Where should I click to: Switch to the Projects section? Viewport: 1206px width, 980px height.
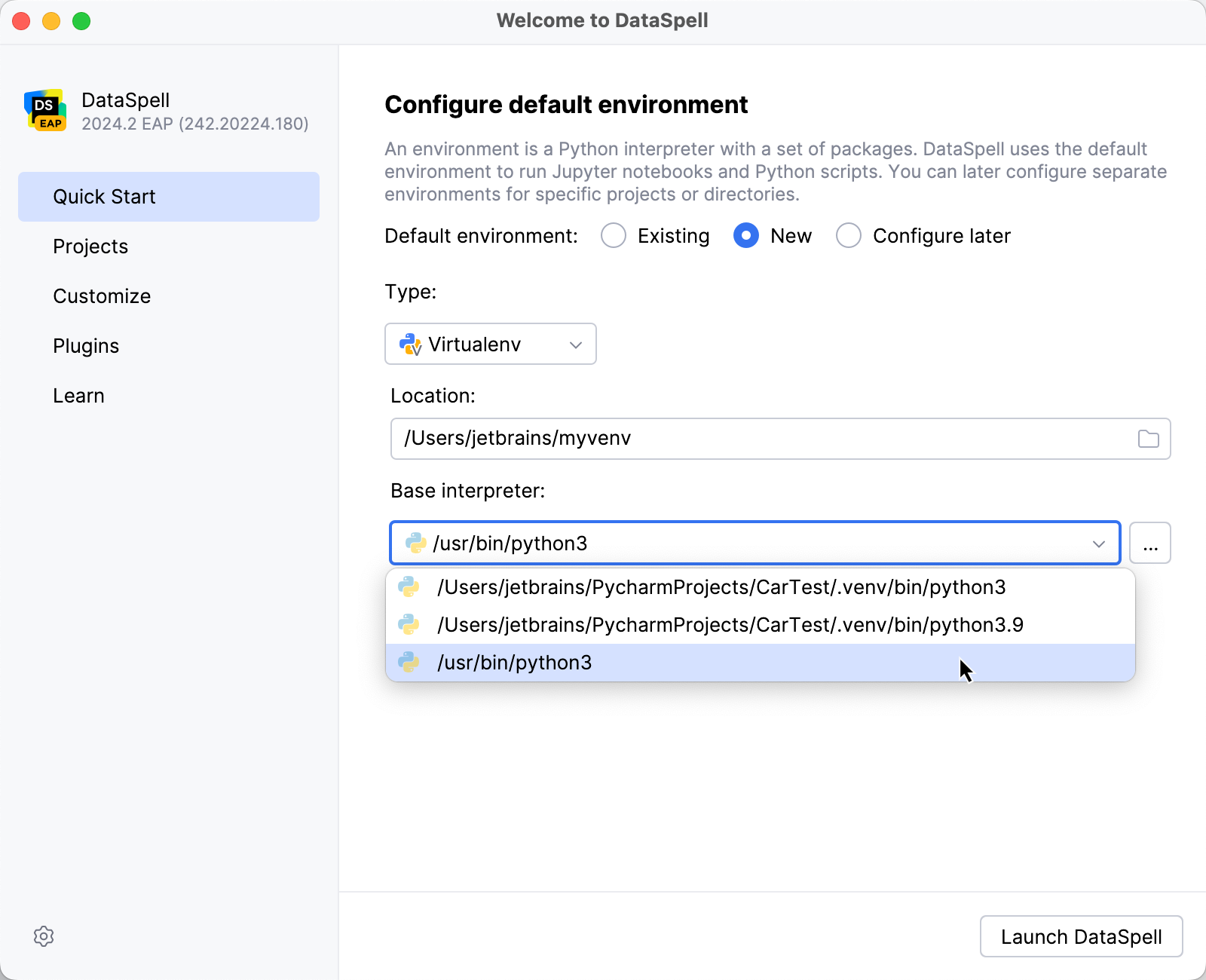point(90,246)
